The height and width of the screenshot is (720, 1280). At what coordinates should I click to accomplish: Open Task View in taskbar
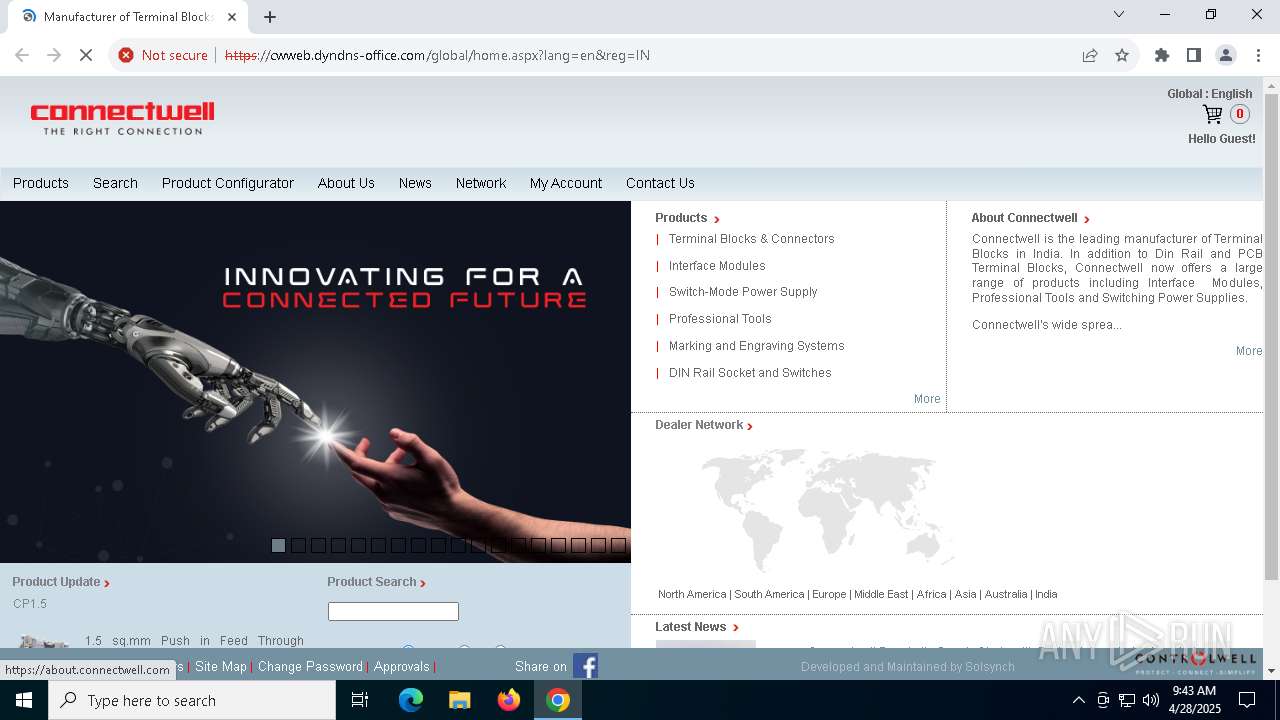click(x=360, y=700)
